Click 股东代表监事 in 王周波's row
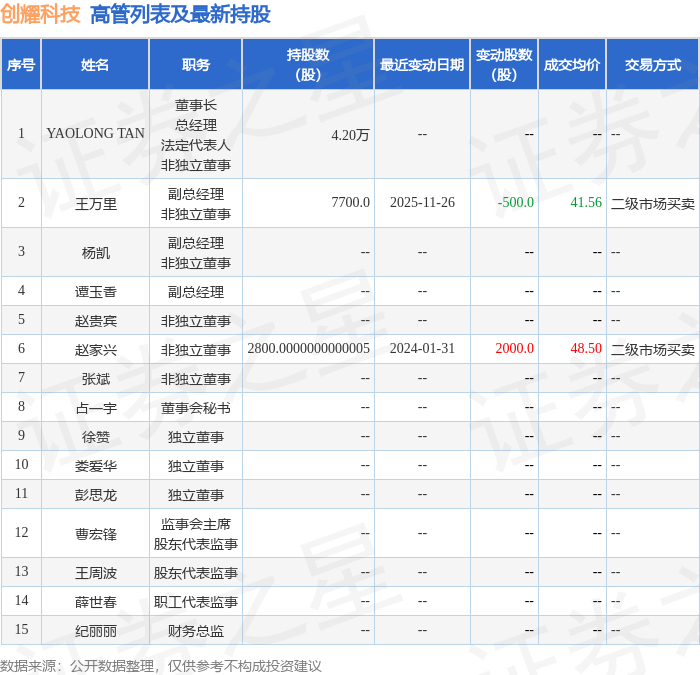 coord(196,573)
